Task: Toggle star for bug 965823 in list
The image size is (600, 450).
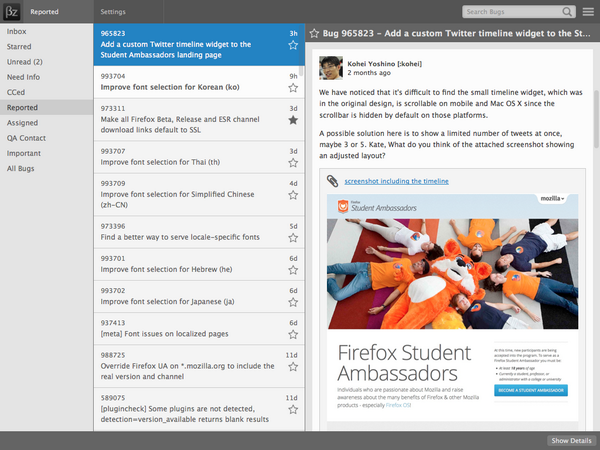Action: pyautogui.click(x=293, y=45)
